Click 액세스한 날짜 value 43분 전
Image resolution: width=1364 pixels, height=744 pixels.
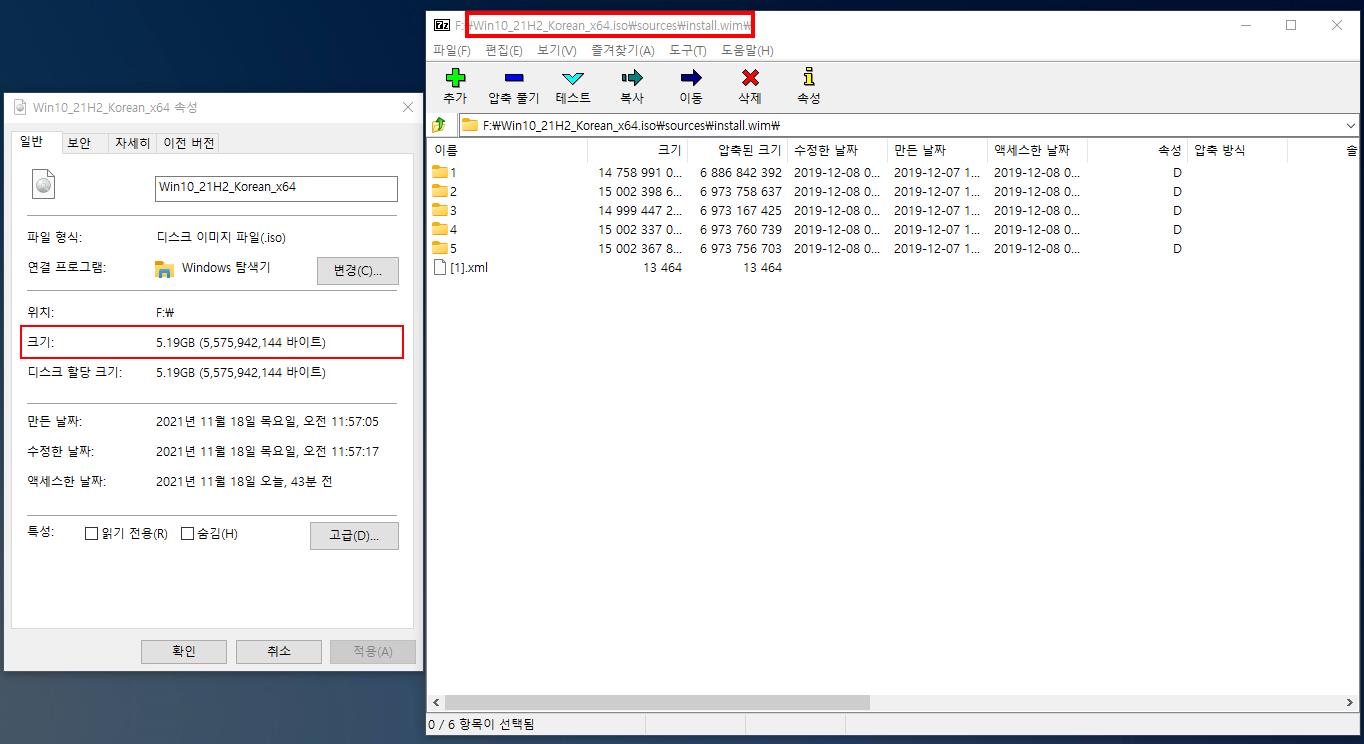(x=244, y=482)
